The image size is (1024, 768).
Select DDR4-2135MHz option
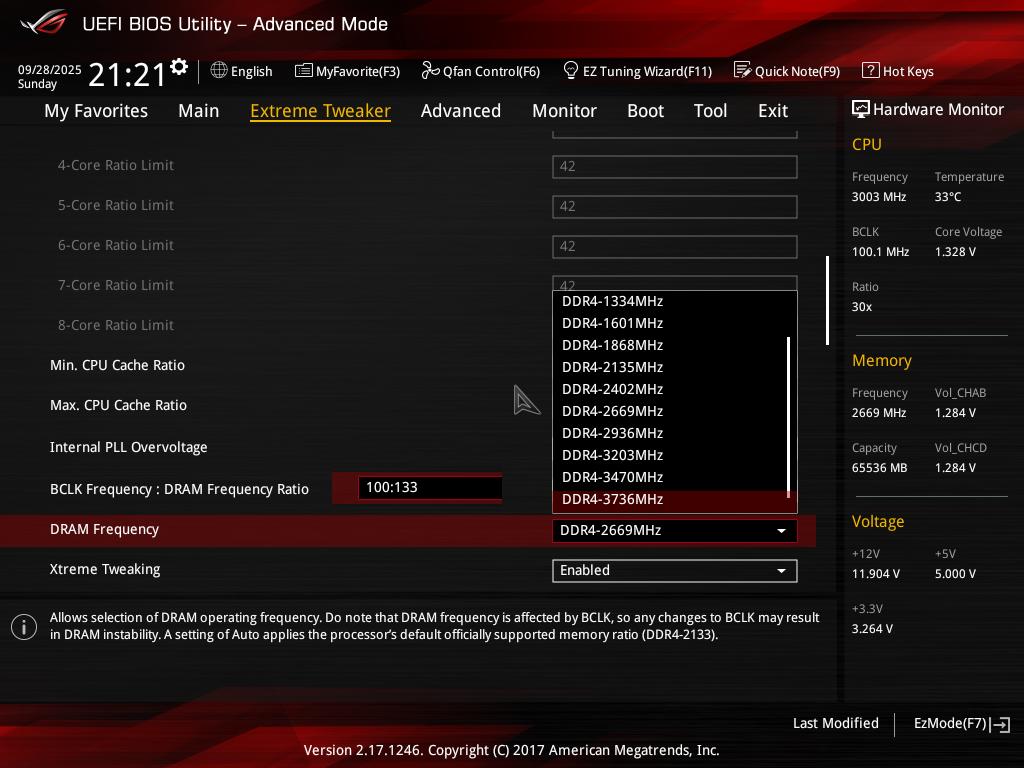pos(670,367)
